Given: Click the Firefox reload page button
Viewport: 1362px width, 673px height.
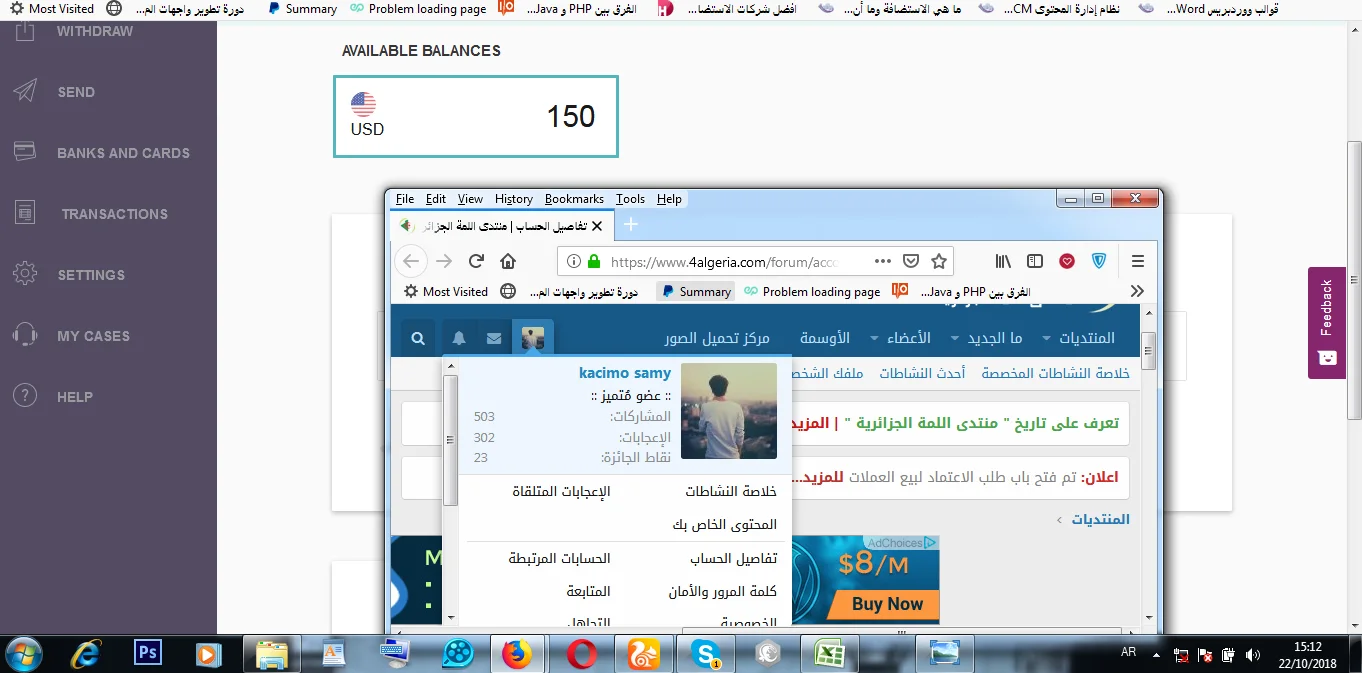Looking at the screenshot, I should tap(476, 261).
